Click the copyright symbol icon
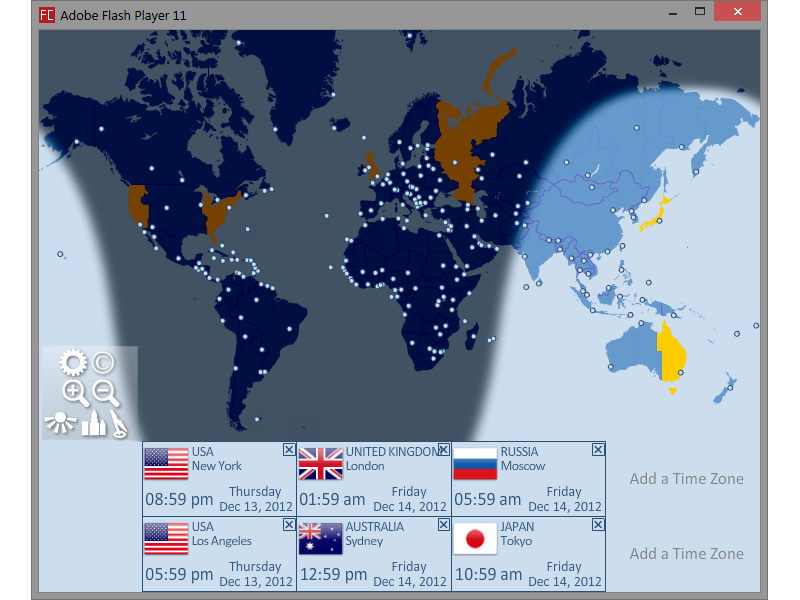This screenshot has height=600, width=800. (x=104, y=363)
